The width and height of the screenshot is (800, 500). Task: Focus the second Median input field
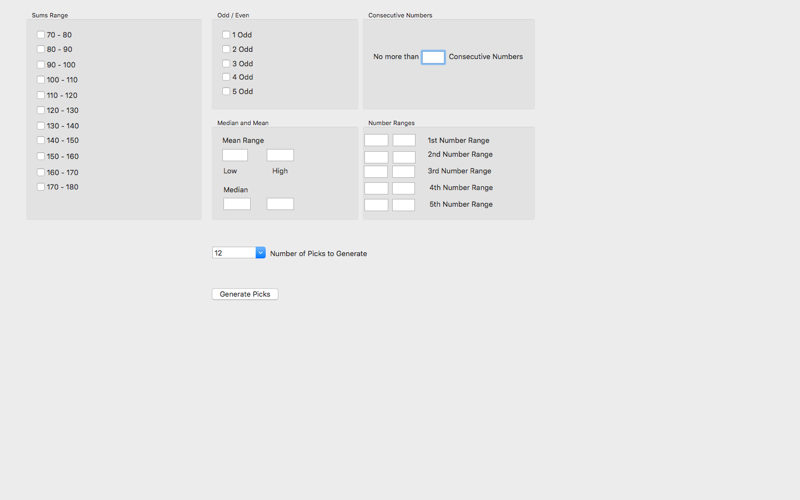click(x=280, y=204)
